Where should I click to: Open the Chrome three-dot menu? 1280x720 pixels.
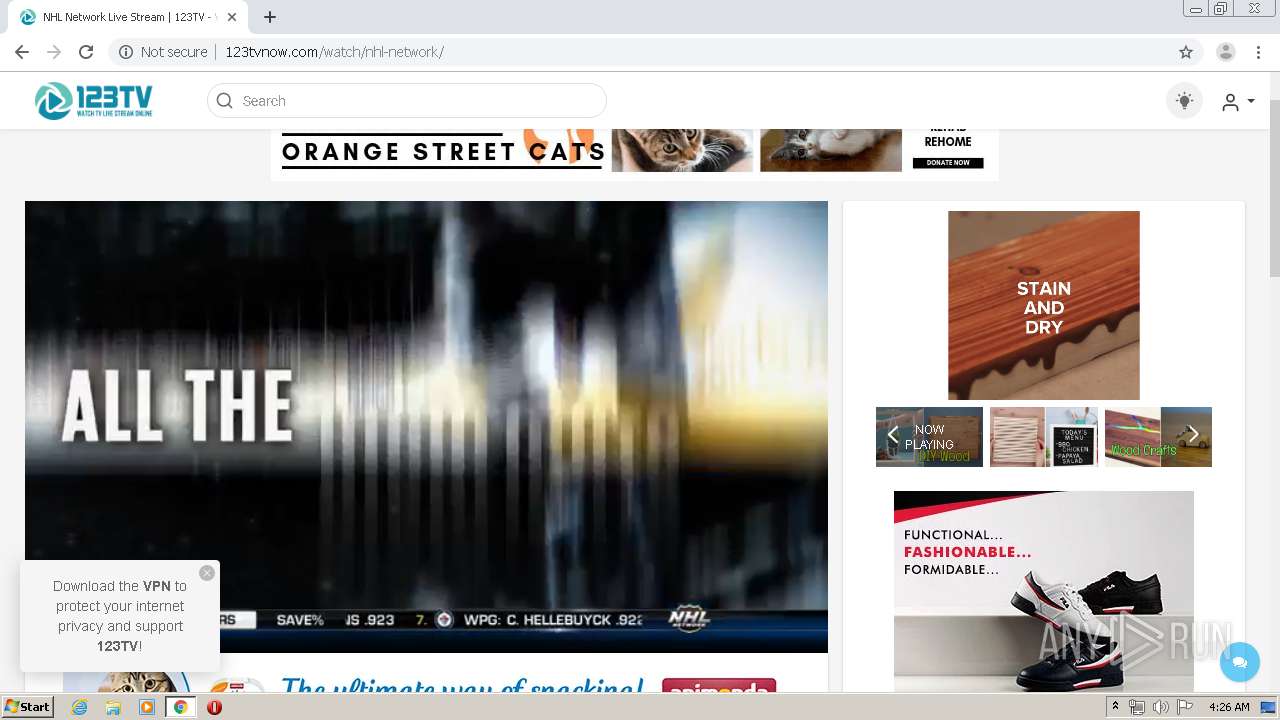point(1258,52)
